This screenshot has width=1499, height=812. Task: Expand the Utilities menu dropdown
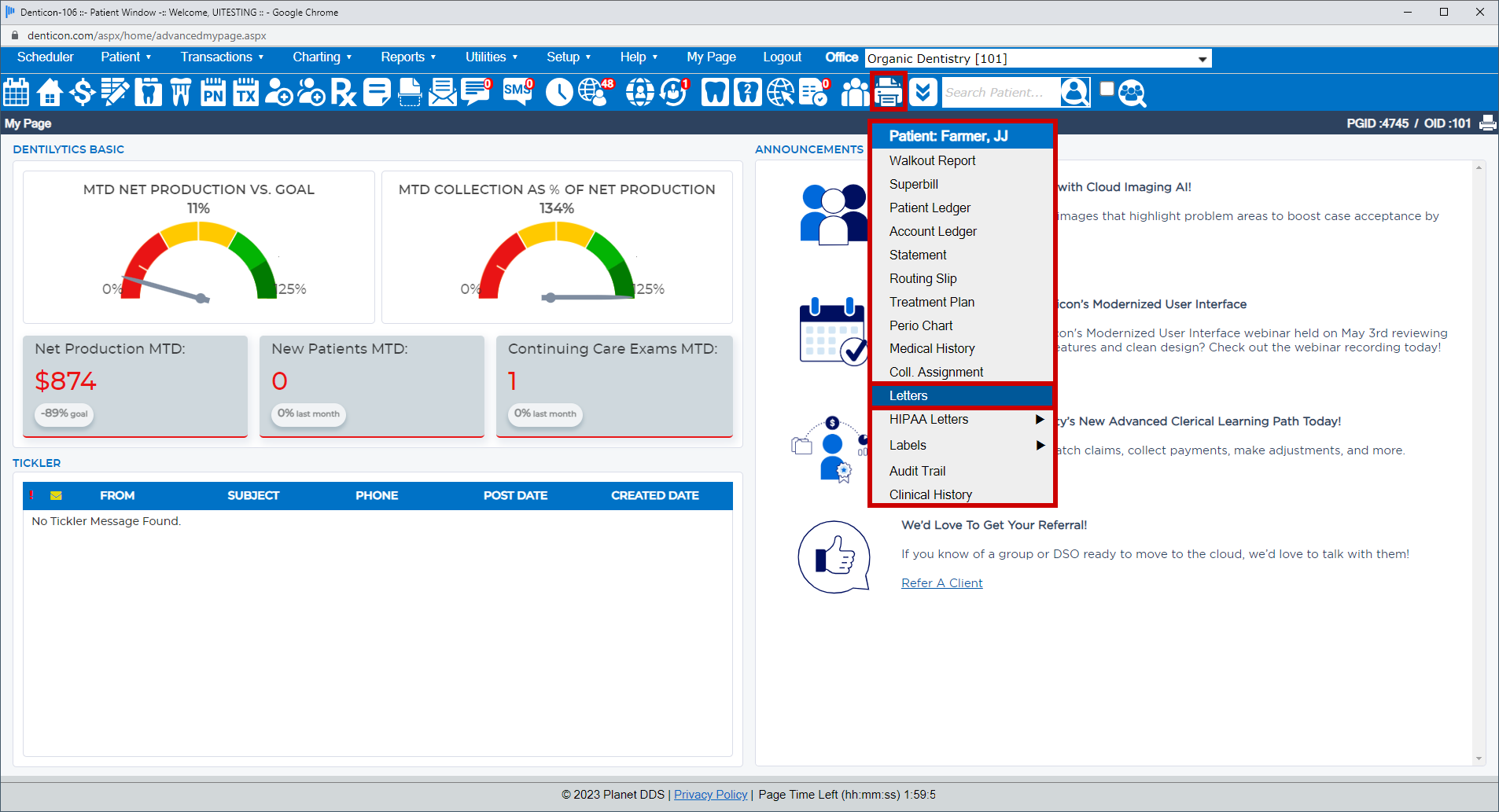(491, 57)
